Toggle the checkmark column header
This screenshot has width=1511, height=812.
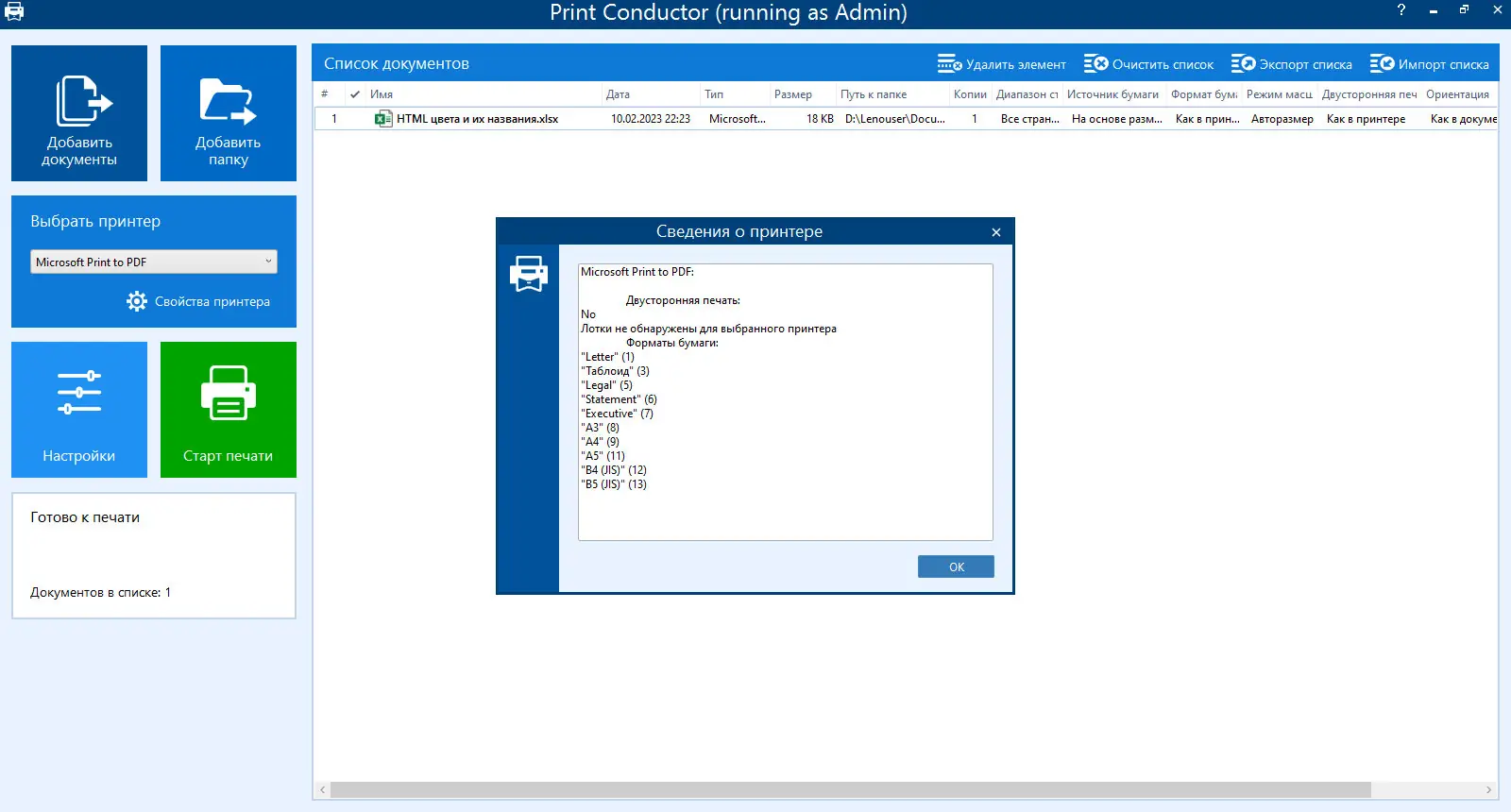(x=355, y=94)
